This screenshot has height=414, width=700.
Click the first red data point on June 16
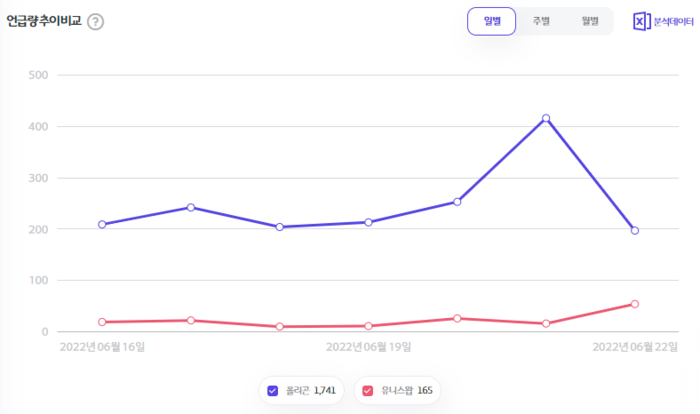point(102,322)
